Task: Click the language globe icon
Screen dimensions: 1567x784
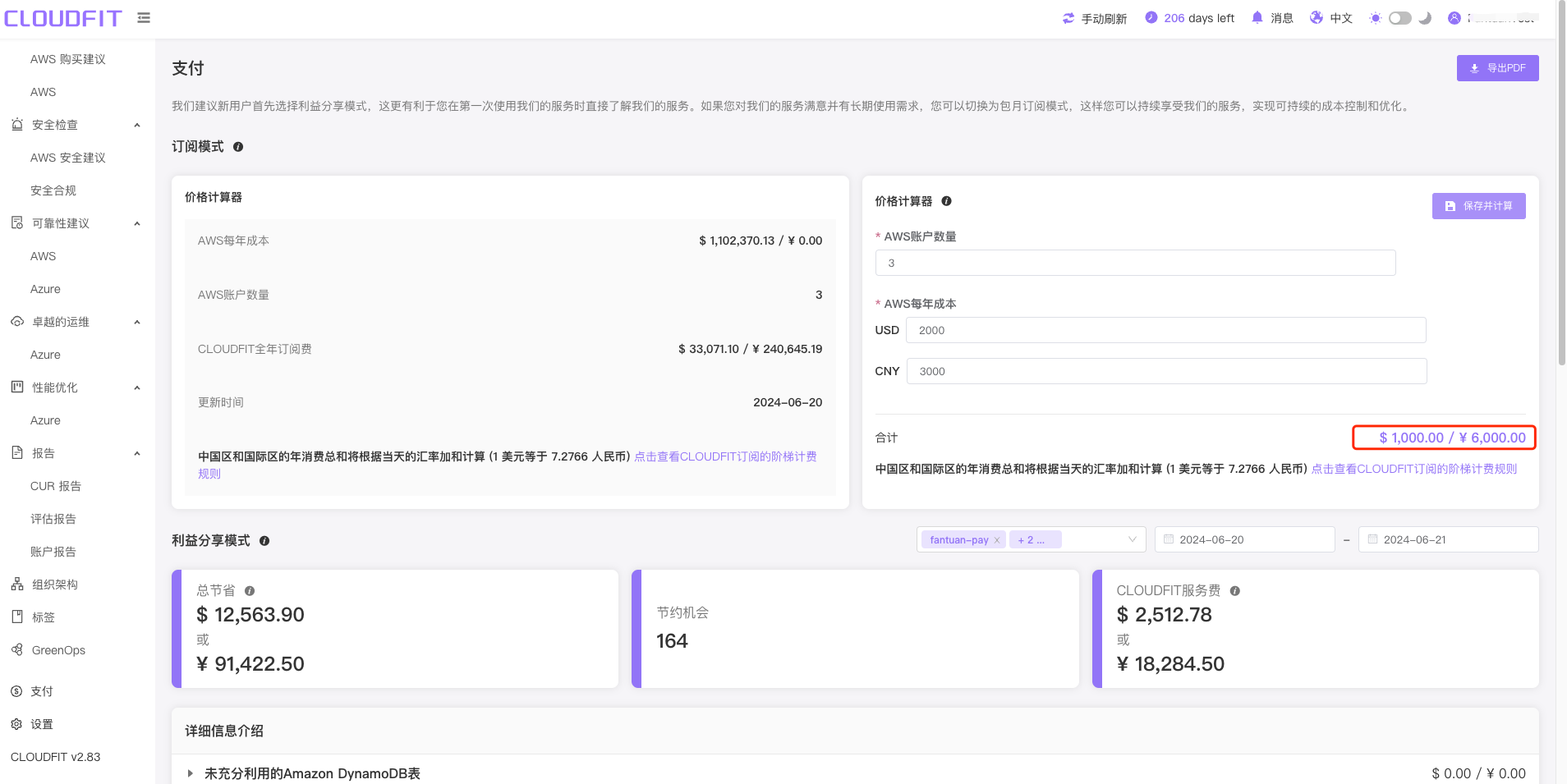Action: coord(1317,17)
